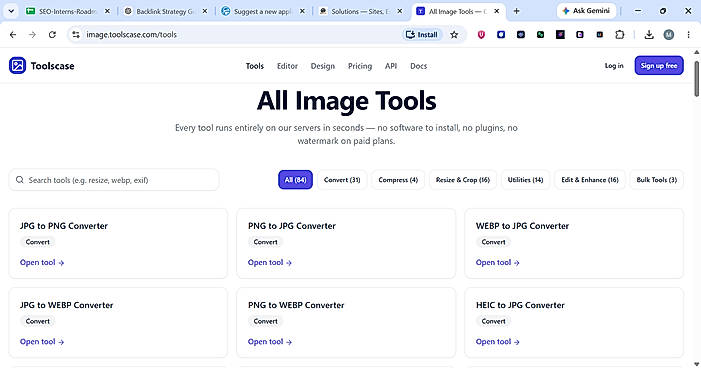Click the JPG to WEBP Converter title

(x=67, y=305)
